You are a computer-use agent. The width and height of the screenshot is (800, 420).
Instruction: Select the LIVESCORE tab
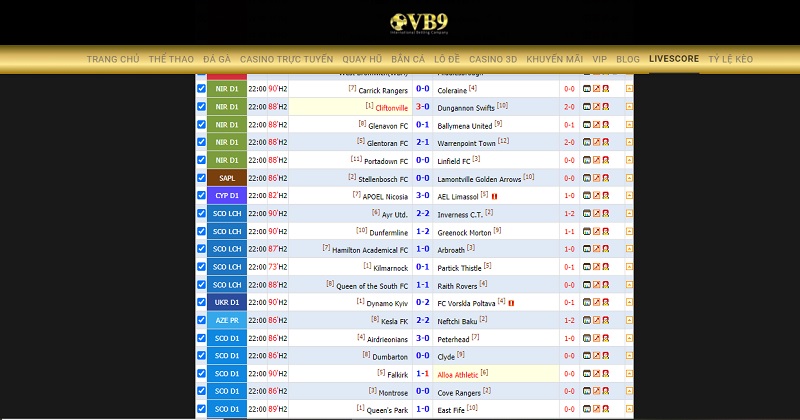[674, 59]
